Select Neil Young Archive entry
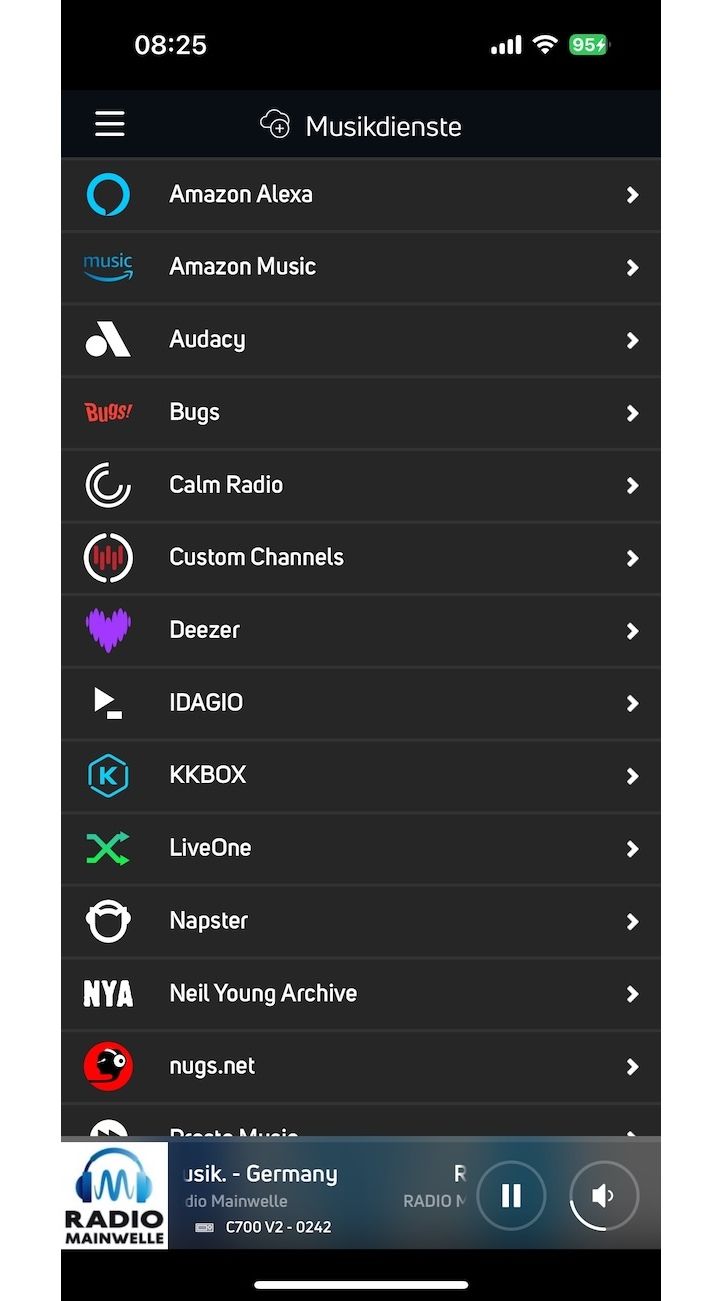 (x=361, y=994)
